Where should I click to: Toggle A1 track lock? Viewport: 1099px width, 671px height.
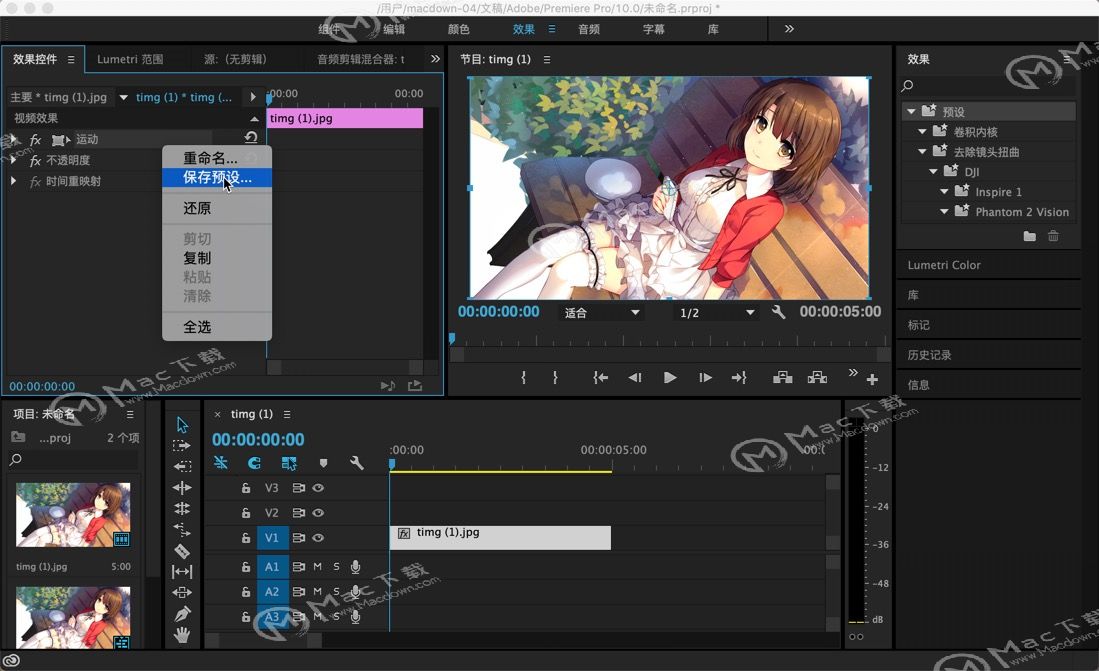(246, 567)
